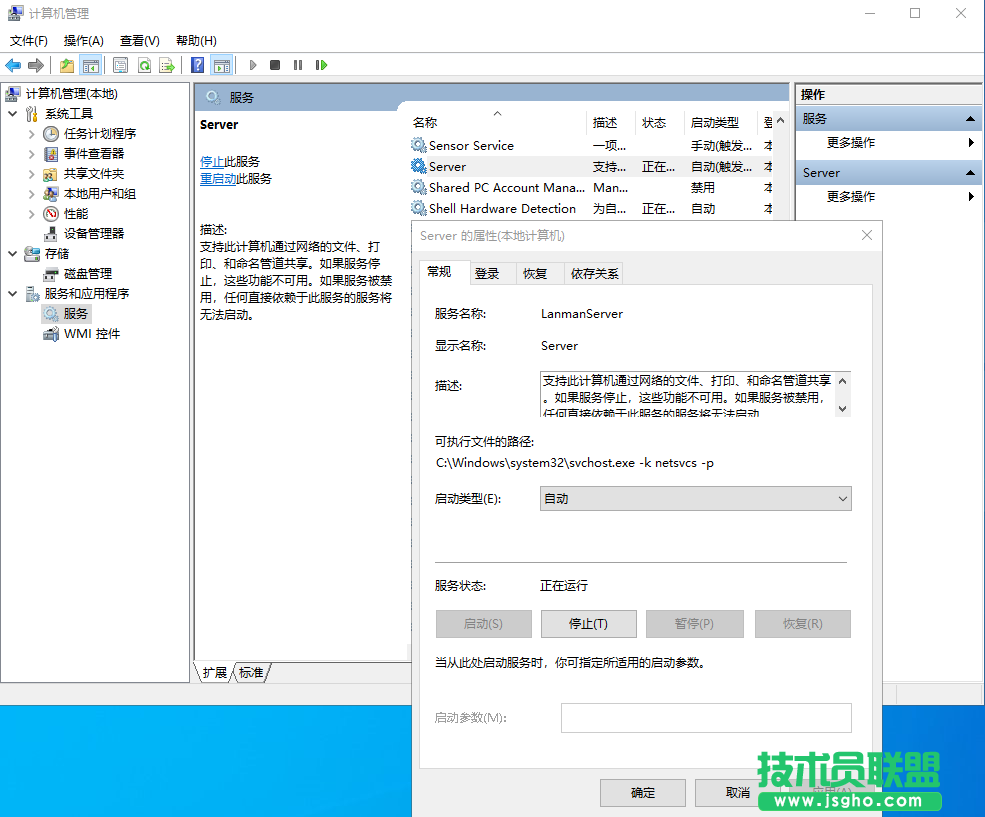
Task: Open the Action menu
Action: tap(83, 41)
